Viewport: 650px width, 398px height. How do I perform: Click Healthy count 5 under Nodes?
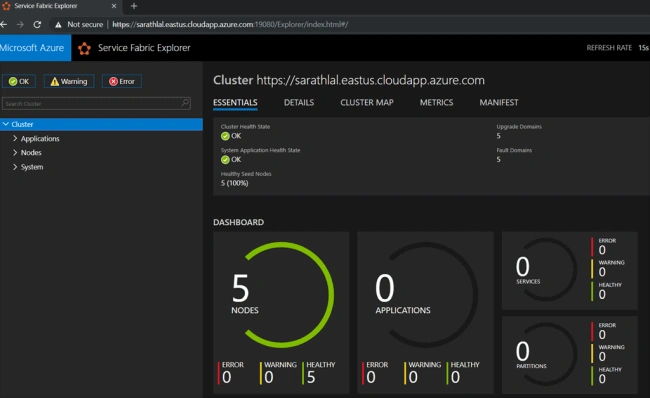(x=311, y=377)
